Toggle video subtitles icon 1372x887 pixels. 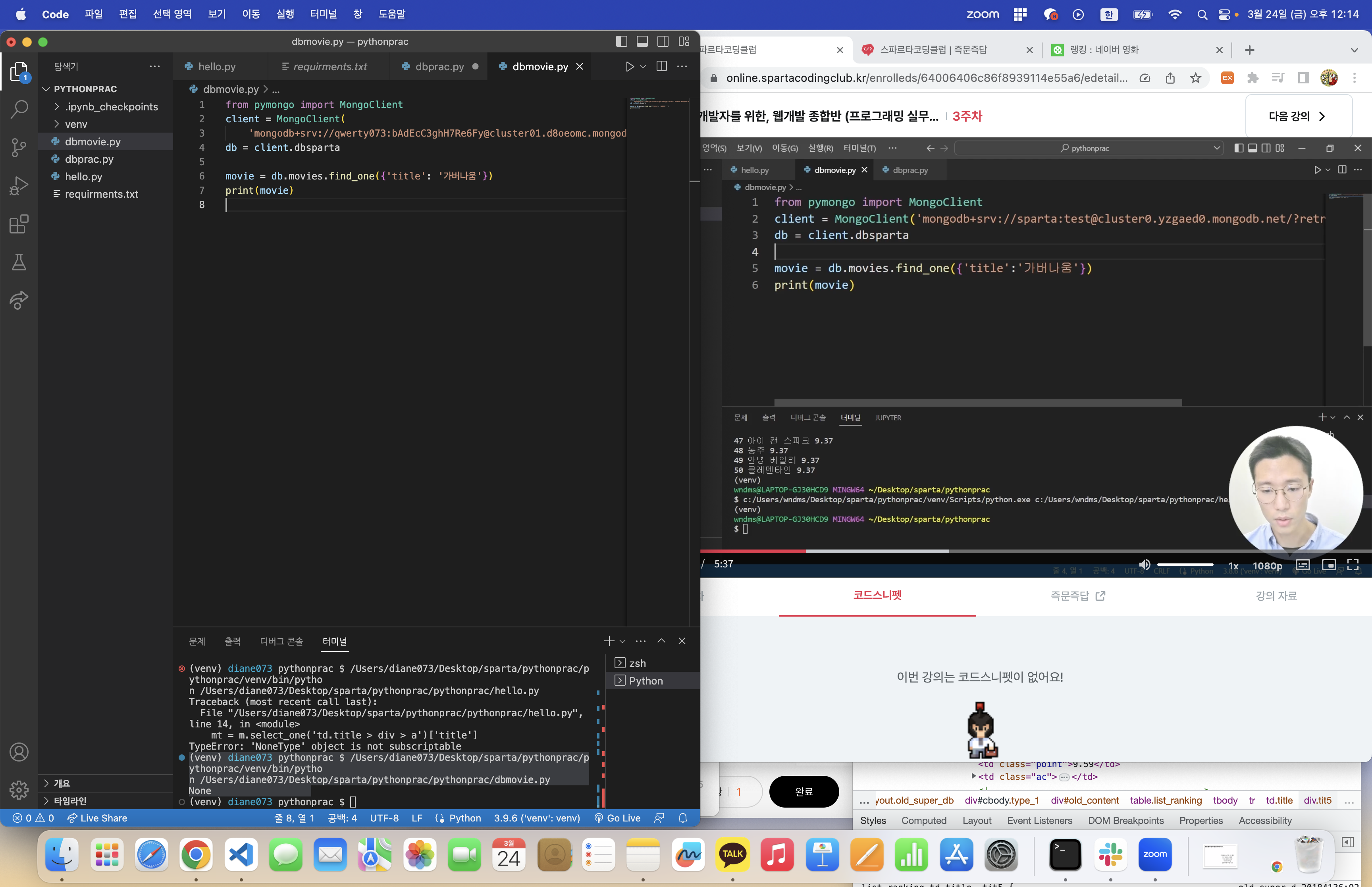pos(1303,565)
